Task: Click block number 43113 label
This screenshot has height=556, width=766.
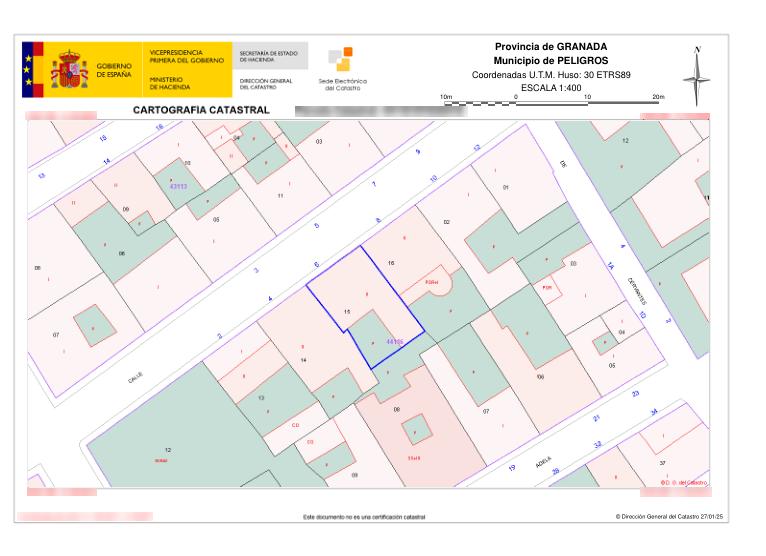Action: click(179, 186)
